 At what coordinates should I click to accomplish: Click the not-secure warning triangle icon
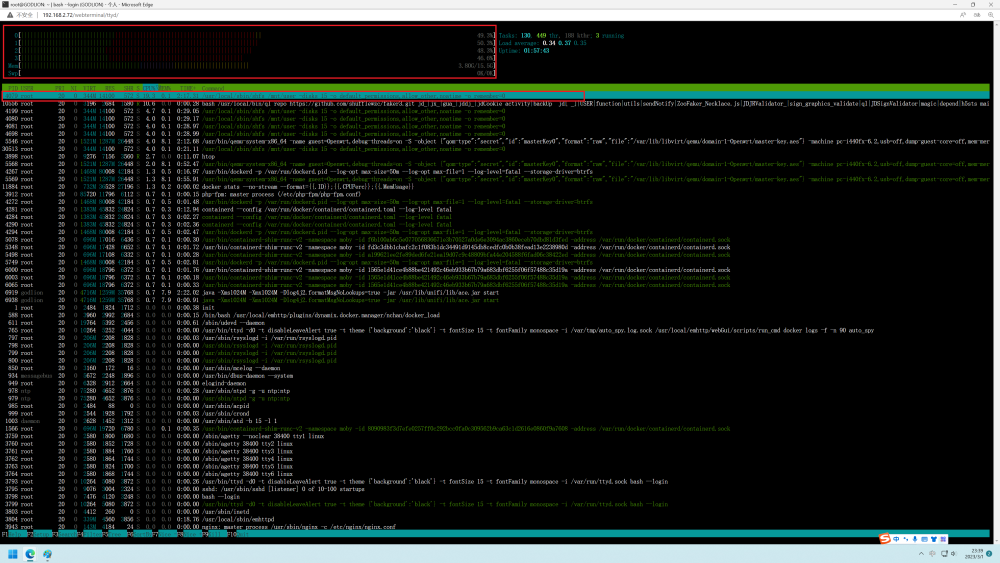tap(10, 15)
